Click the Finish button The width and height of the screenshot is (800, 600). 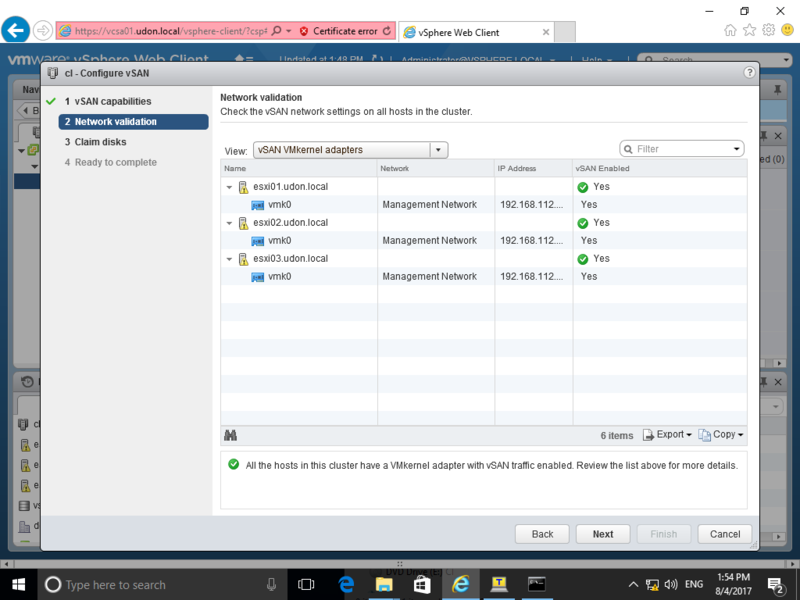point(664,534)
